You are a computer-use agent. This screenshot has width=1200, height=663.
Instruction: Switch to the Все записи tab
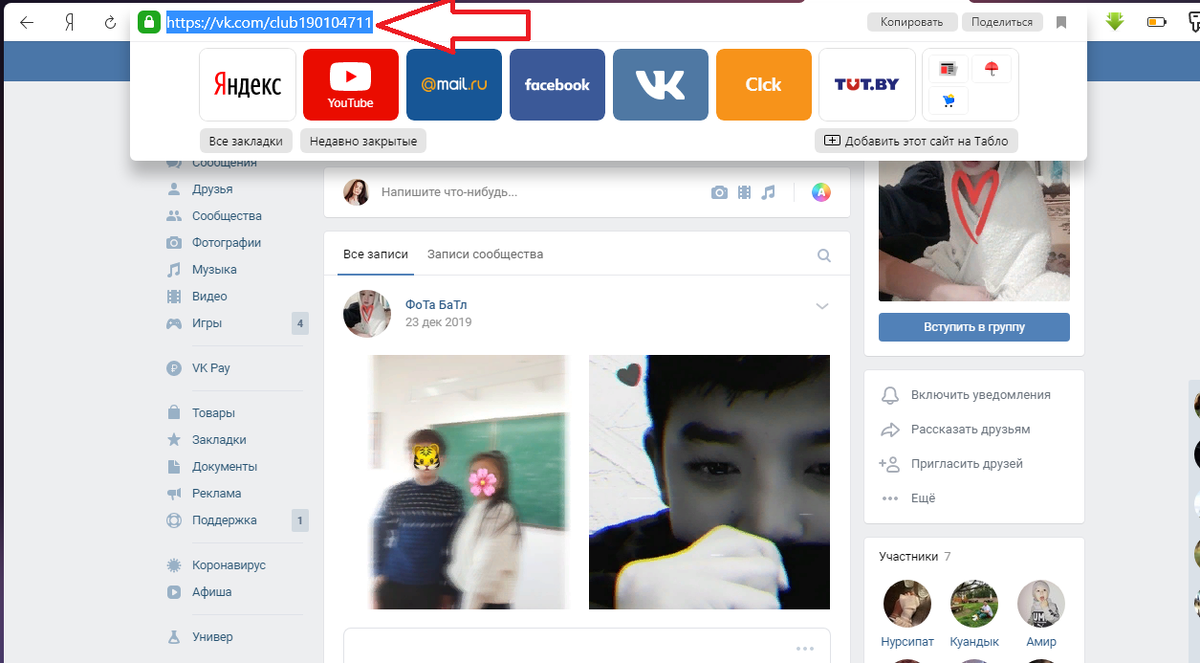point(376,255)
